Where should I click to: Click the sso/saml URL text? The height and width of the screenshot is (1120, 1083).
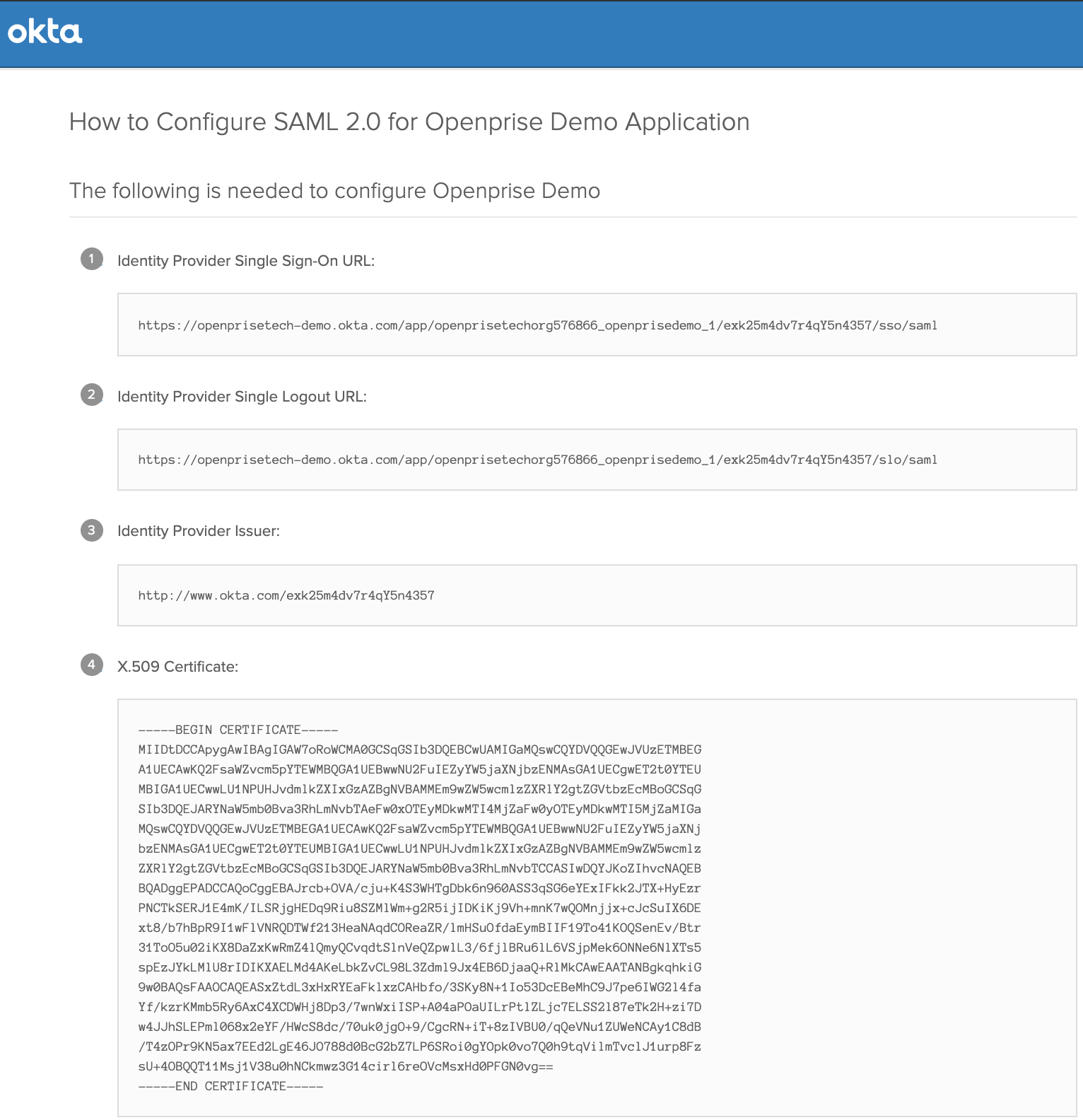click(x=538, y=325)
